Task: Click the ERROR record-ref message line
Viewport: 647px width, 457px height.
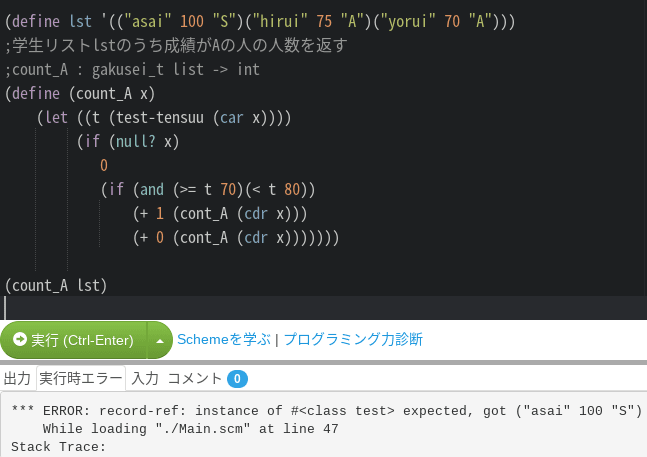Action: click(327, 411)
